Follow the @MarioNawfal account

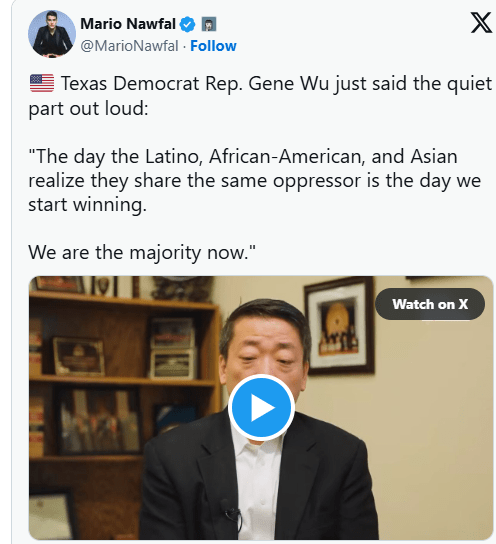tap(213, 46)
